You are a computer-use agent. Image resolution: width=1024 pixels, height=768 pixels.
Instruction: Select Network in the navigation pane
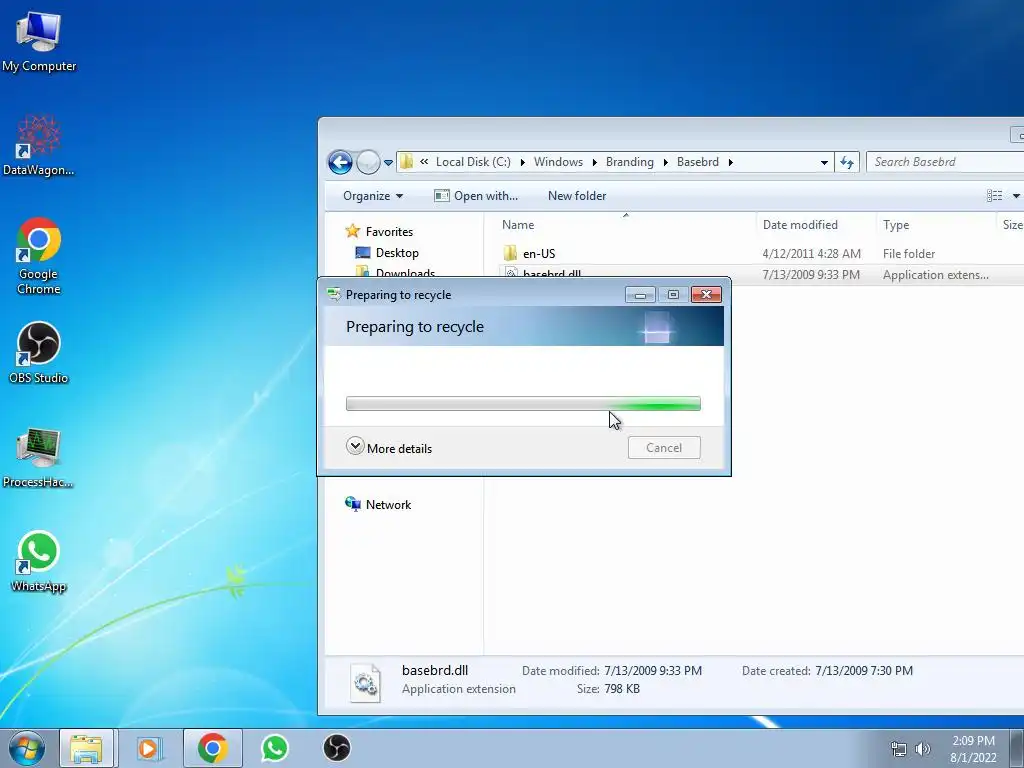click(389, 504)
